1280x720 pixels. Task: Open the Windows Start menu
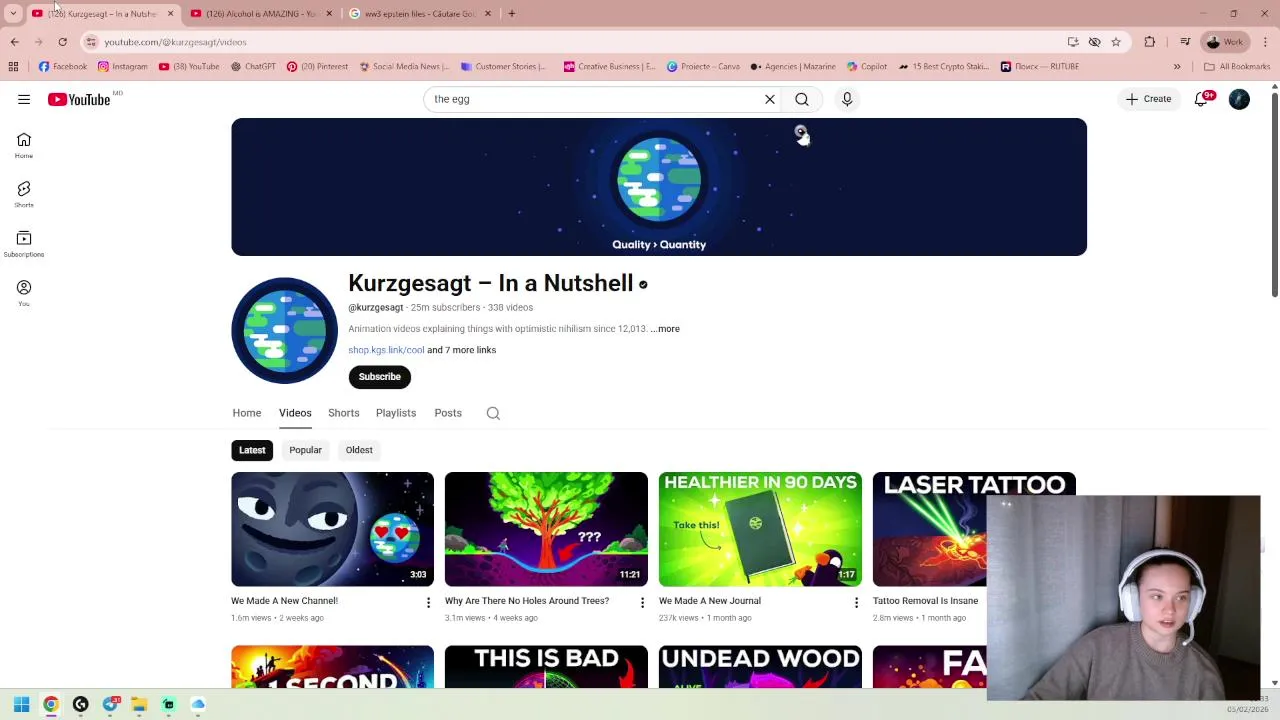(21, 705)
